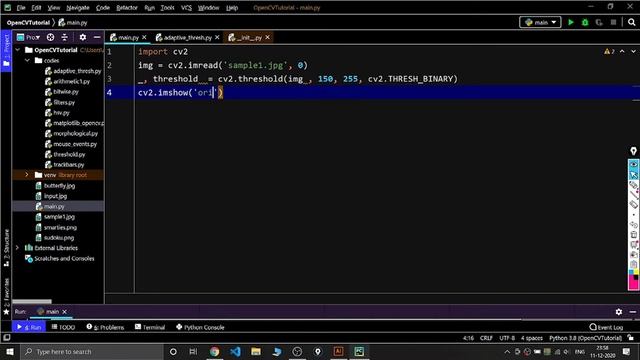The width and height of the screenshot is (640, 360).
Task: Open Search Everywhere magnifier icon
Action: coord(631,22)
